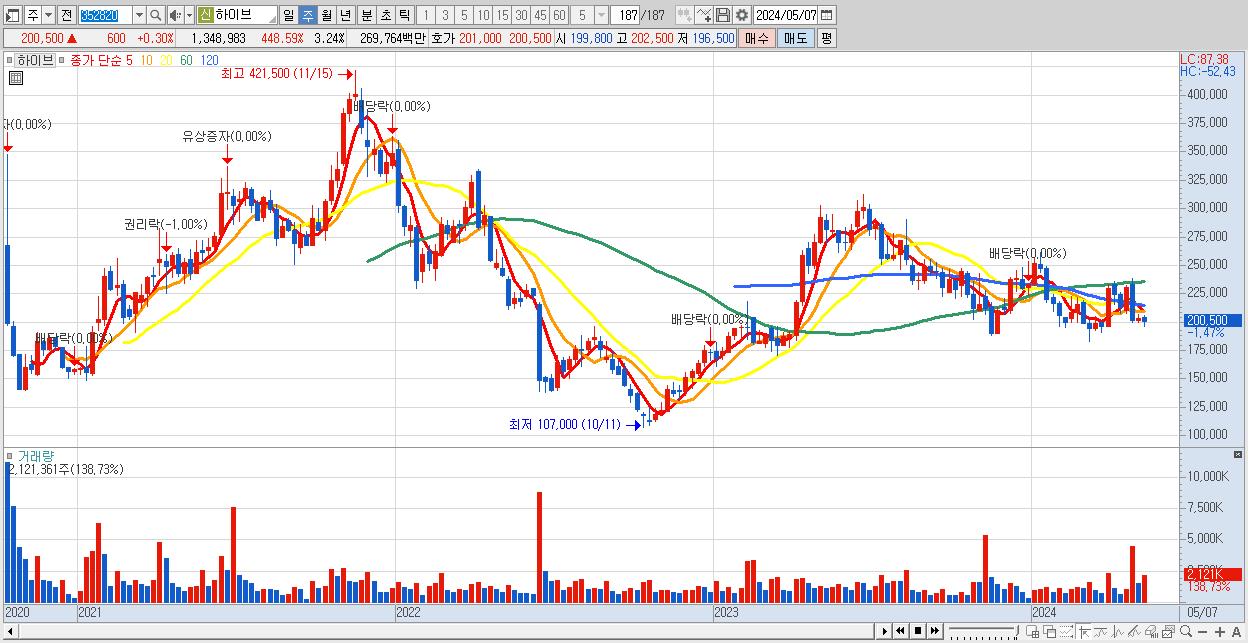1248x643 pixels.
Task: Select the 3 interval button
Action: 445,15
